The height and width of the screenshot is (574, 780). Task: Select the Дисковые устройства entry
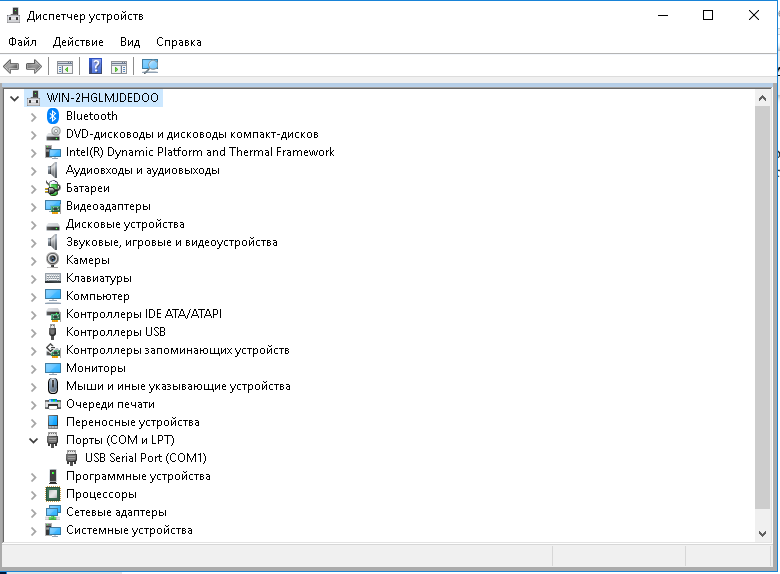coord(125,224)
